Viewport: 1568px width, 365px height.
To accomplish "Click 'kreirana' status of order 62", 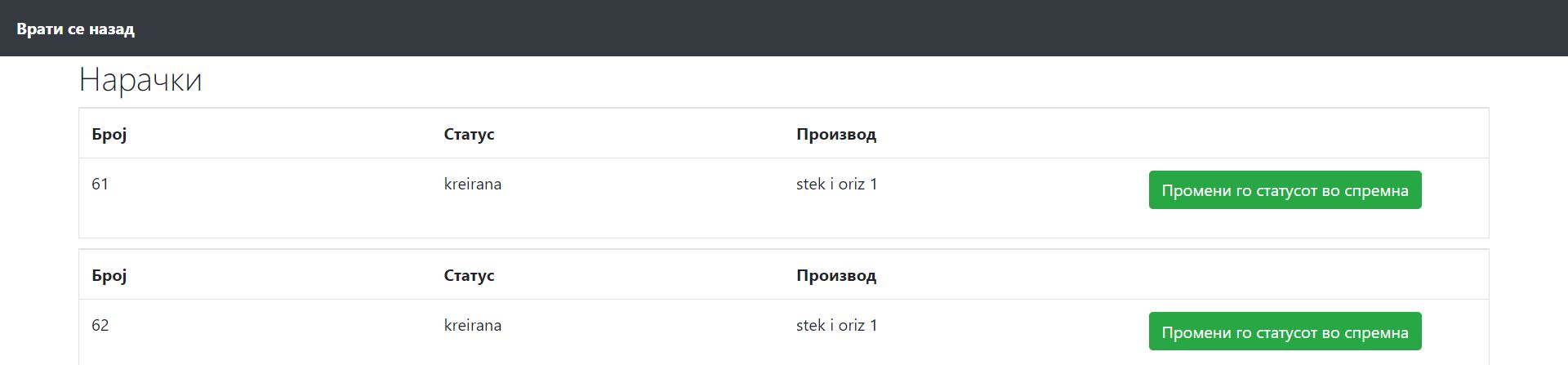I will tap(472, 326).
